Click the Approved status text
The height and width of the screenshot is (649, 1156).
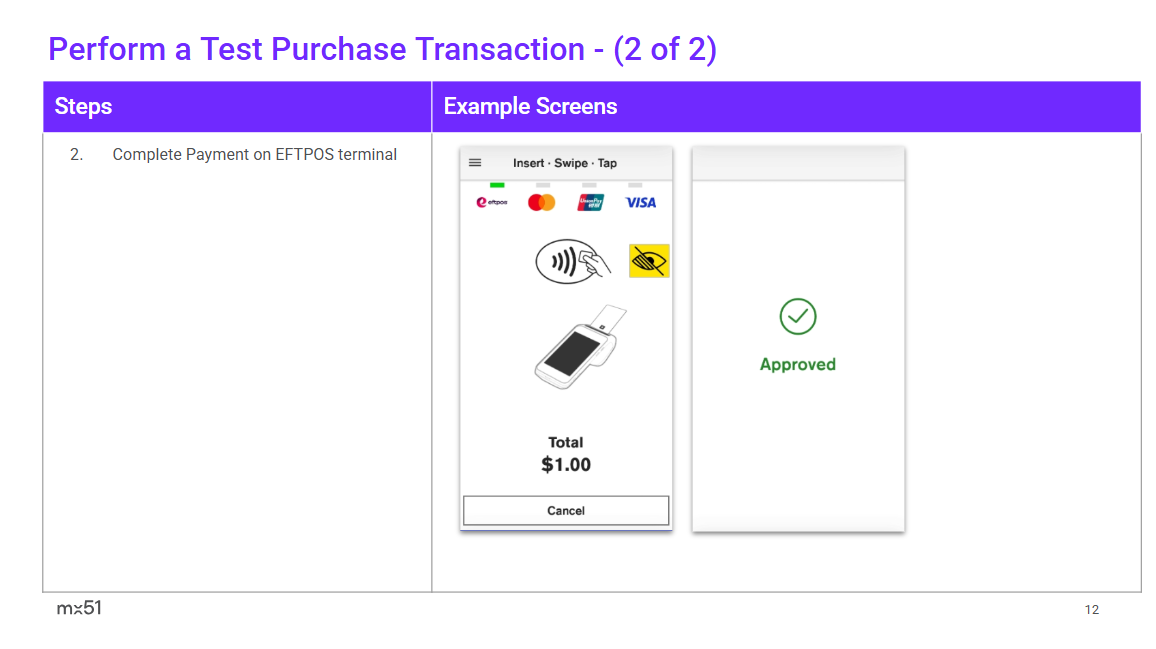pyautogui.click(x=798, y=365)
